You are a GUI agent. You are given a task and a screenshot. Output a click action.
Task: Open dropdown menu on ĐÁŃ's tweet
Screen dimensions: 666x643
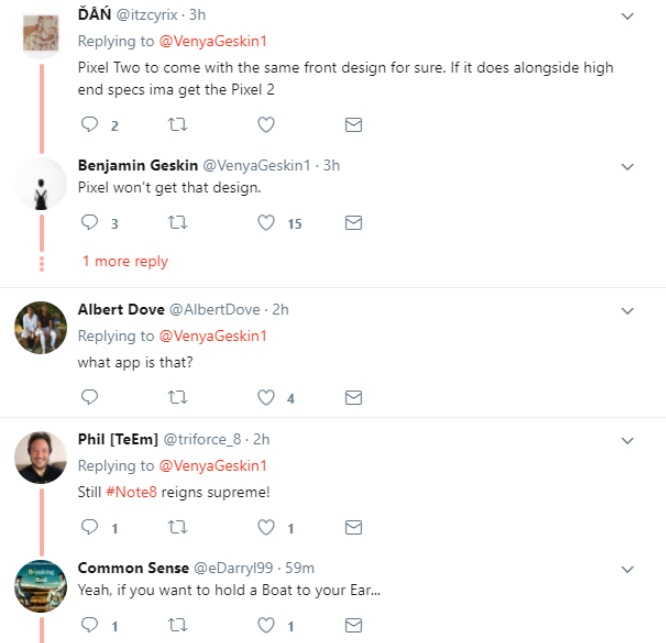click(x=627, y=16)
